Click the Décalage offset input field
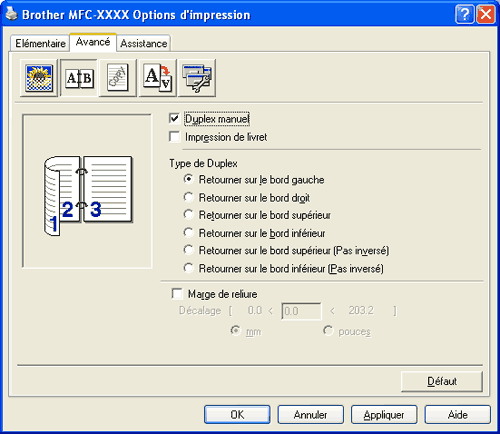Viewport: 500px width, 434px height. click(x=301, y=311)
